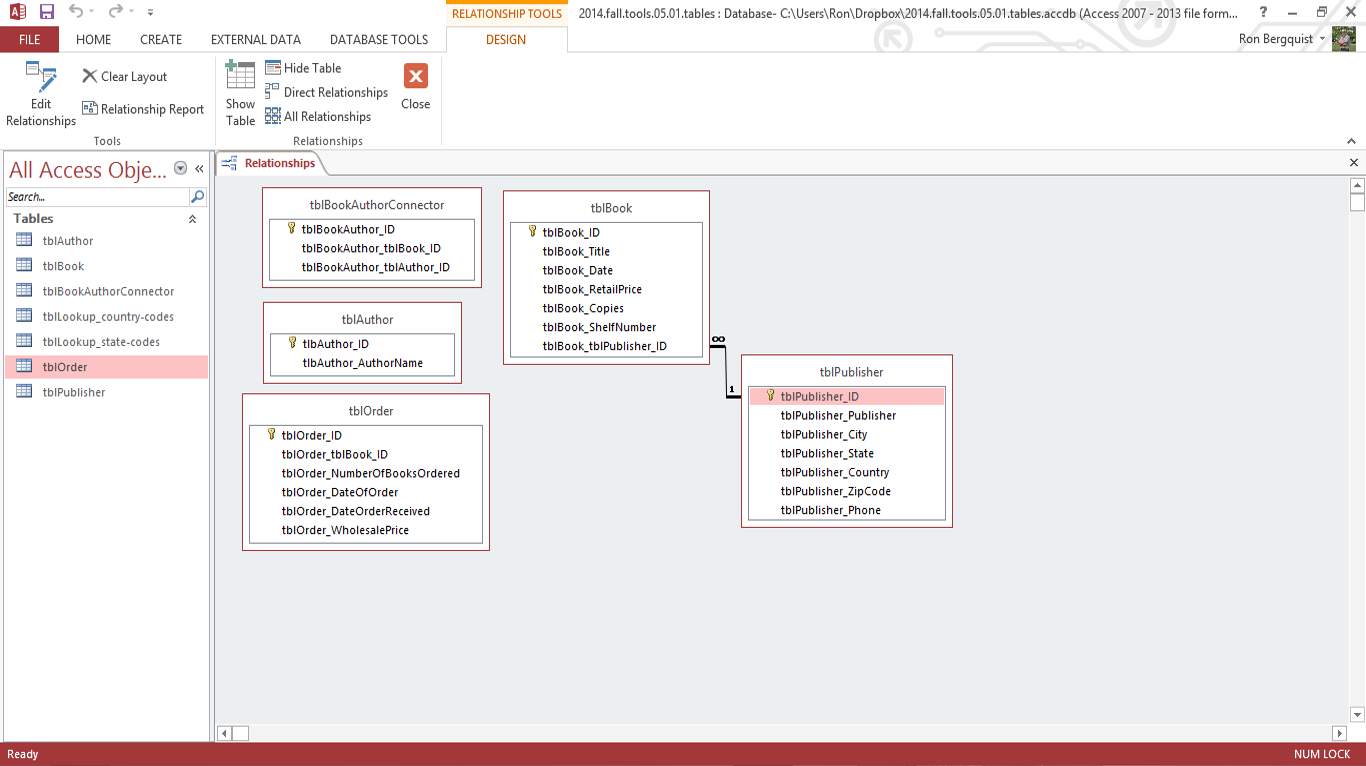Click the Save icon in the quick access toolbar
The image size is (1366, 766).
point(47,12)
